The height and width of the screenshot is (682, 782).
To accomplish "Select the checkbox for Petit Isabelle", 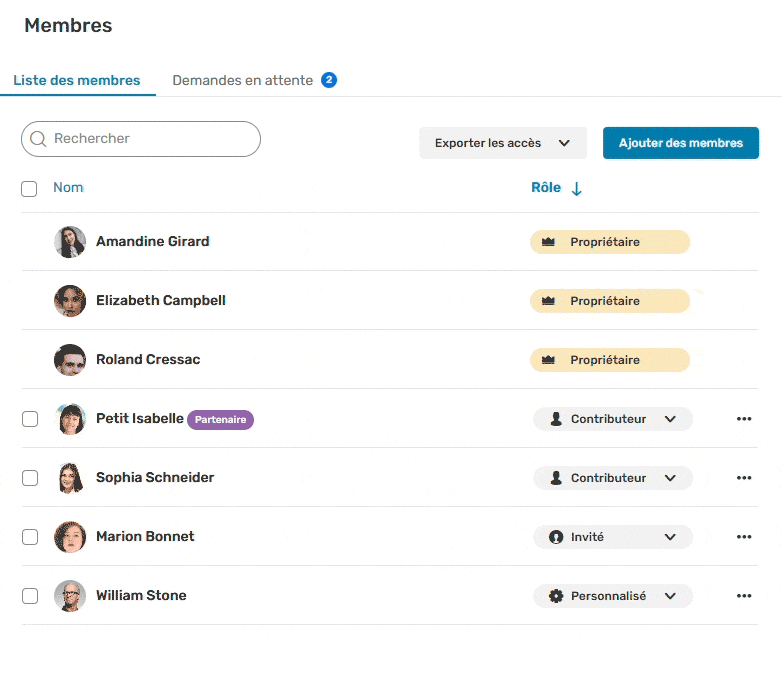I will 30,419.
